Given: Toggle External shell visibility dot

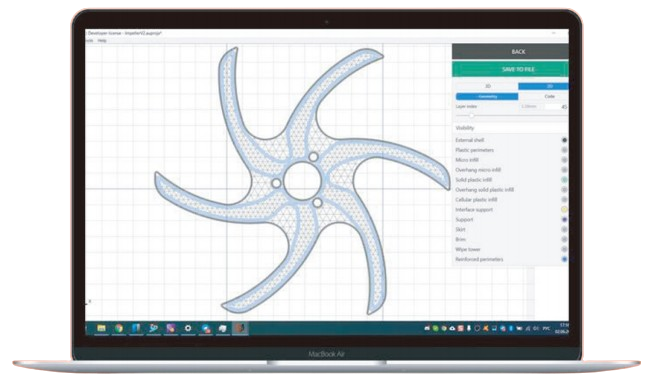Looking at the screenshot, I should (x=564, y=140).
